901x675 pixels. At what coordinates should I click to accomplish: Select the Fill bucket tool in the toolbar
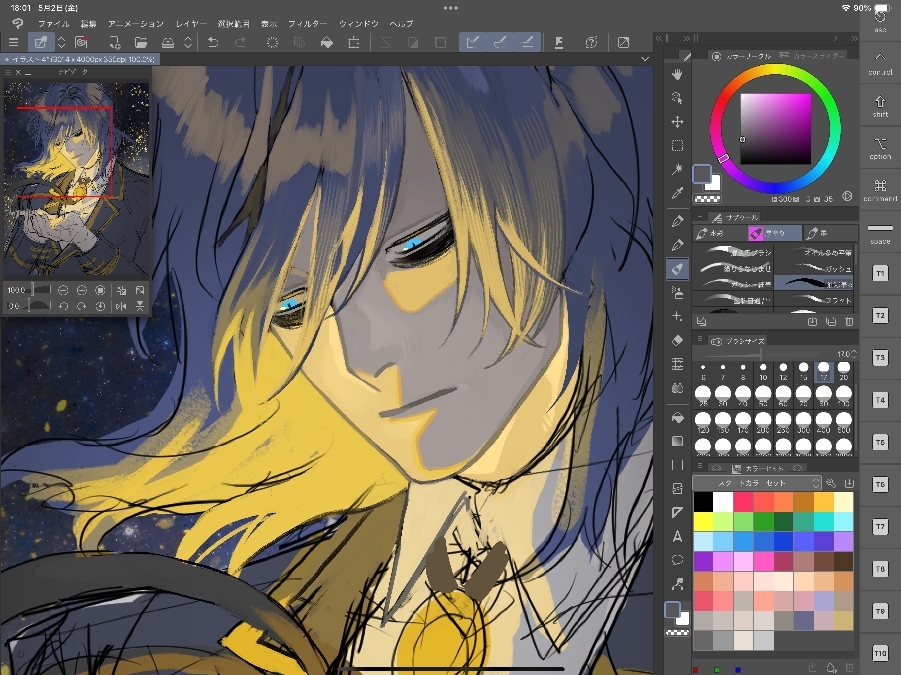coord(677,416)
